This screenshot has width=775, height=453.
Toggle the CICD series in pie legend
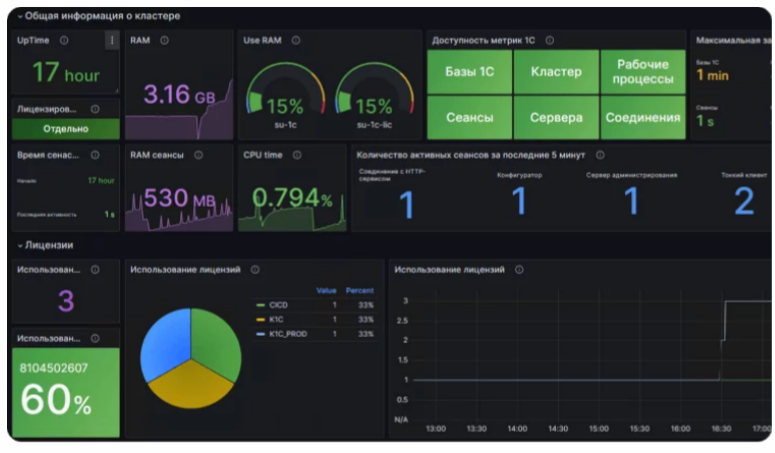click(x=277, y=305)
